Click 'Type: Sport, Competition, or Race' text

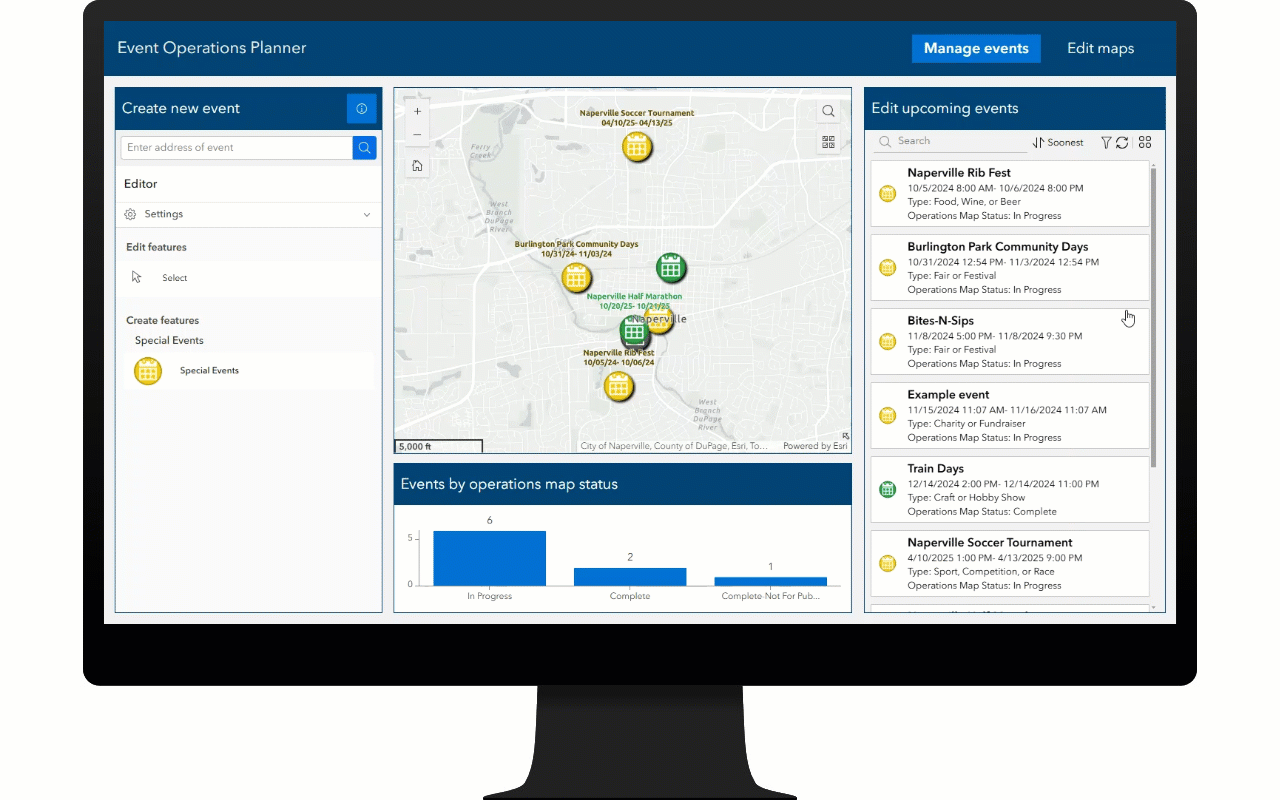981,572
